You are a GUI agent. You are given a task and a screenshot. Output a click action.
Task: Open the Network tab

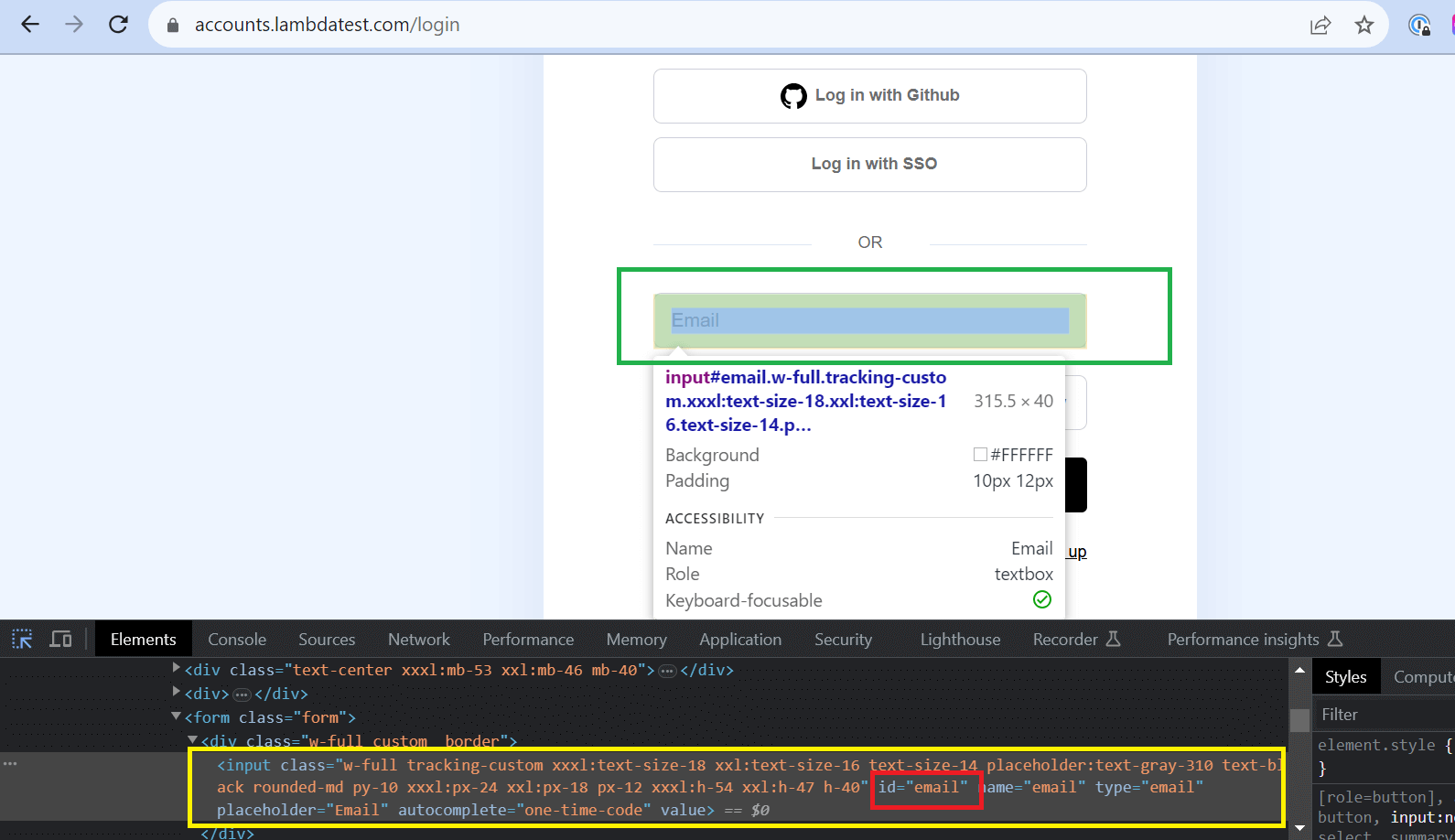click(x=418, y=639)
